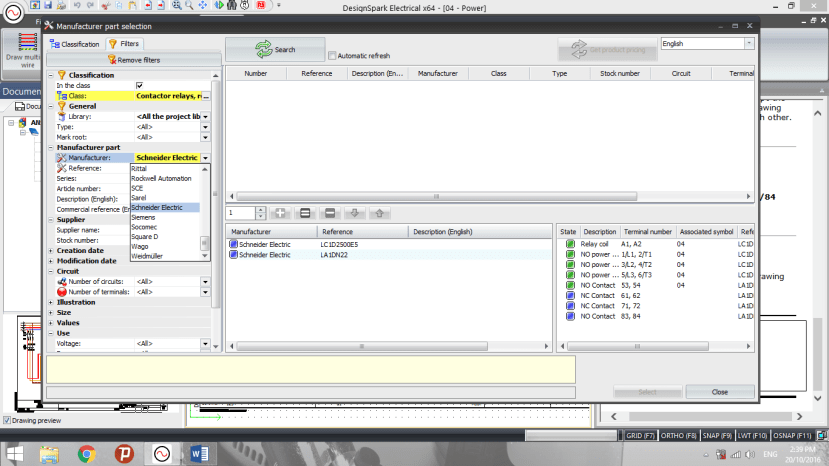Click the Paste clipboard icon
The height and width of the screenshot is (466, 829).
pyautogui.click(x=132, y=5)
